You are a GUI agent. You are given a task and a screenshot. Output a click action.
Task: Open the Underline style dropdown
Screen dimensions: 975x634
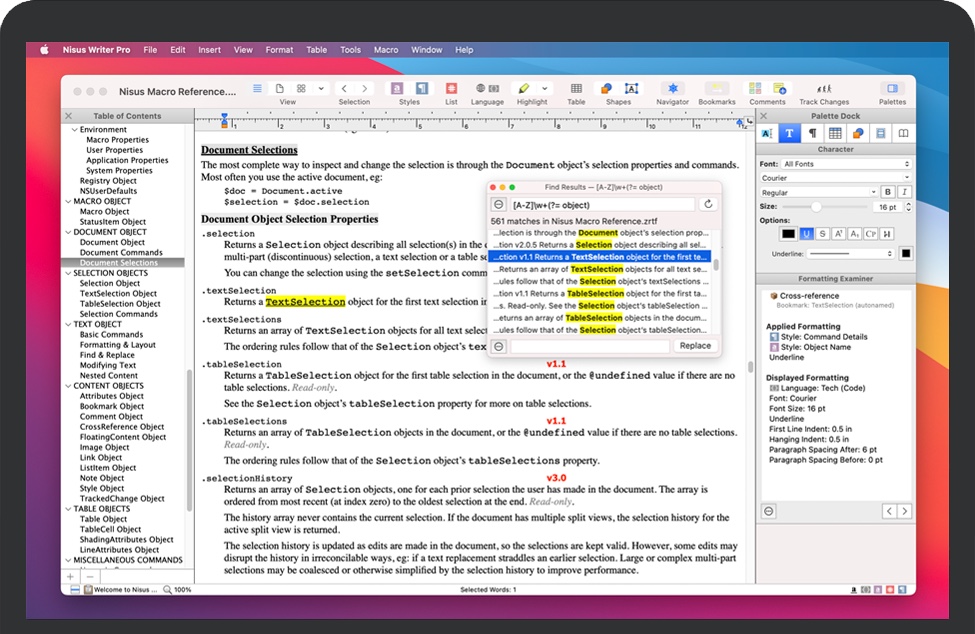(848, 254)
